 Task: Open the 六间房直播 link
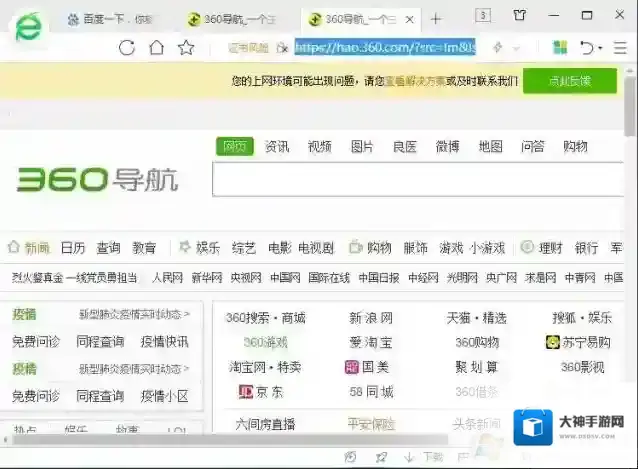click(x=265, y=424)
